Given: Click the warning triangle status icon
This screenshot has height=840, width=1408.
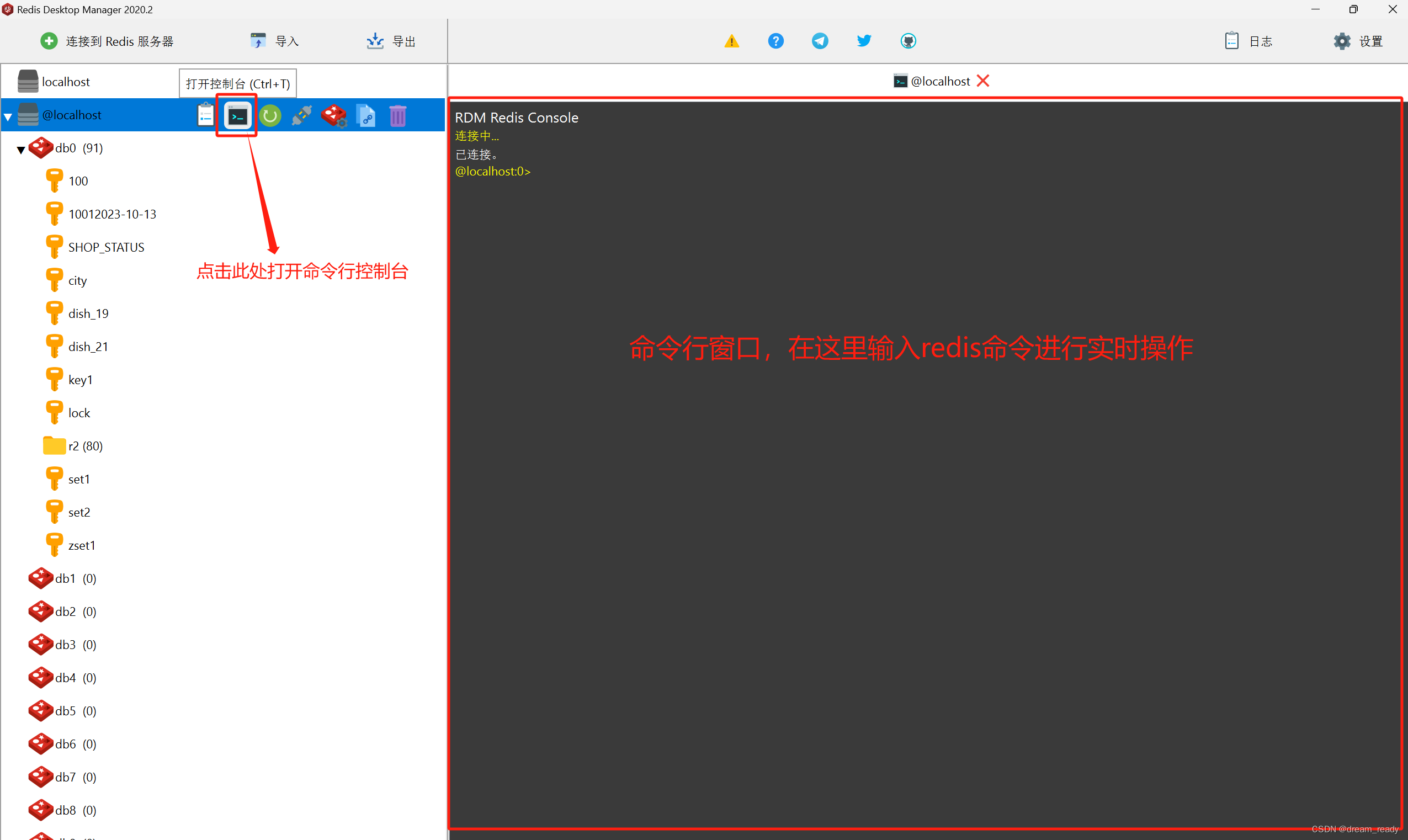Looking at the screenshot, I should point(729,41).
